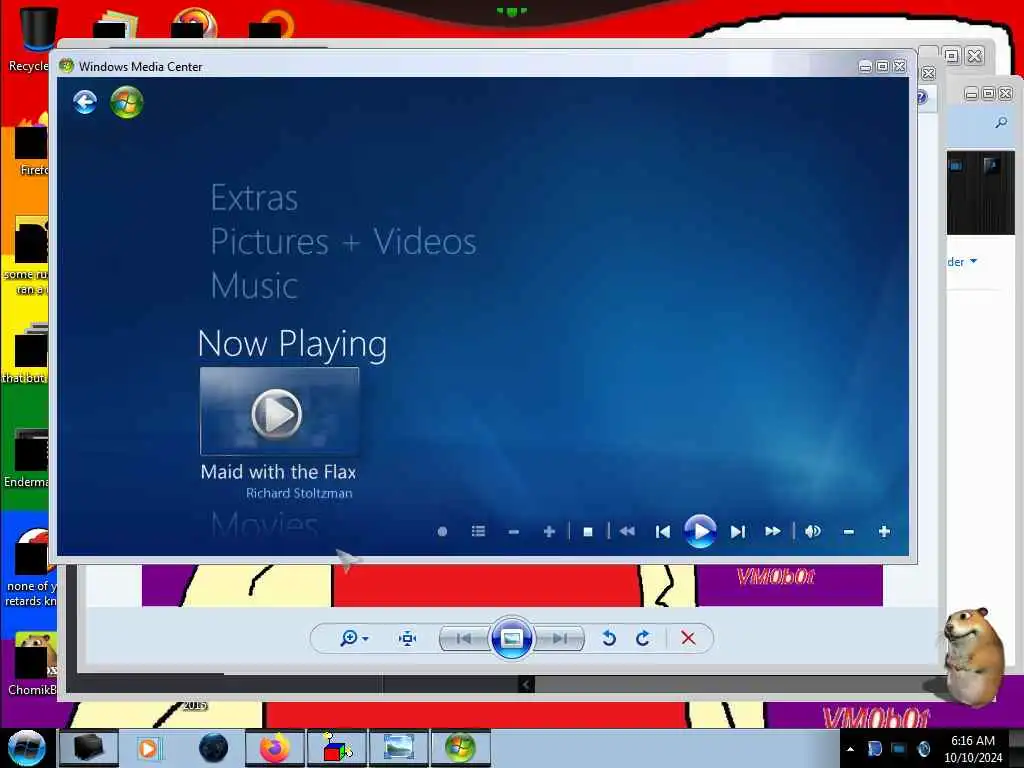The height and width of the screenshot is (768, 1024).
Task: Skip to next track in Media Center
Action: 738,532
